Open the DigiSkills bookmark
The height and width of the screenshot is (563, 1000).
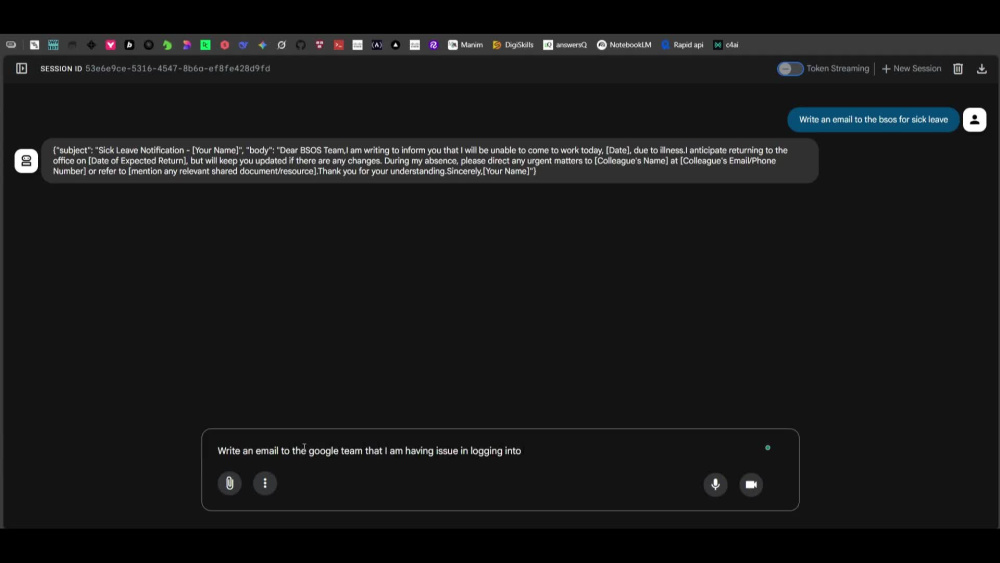tap(513, 45)
